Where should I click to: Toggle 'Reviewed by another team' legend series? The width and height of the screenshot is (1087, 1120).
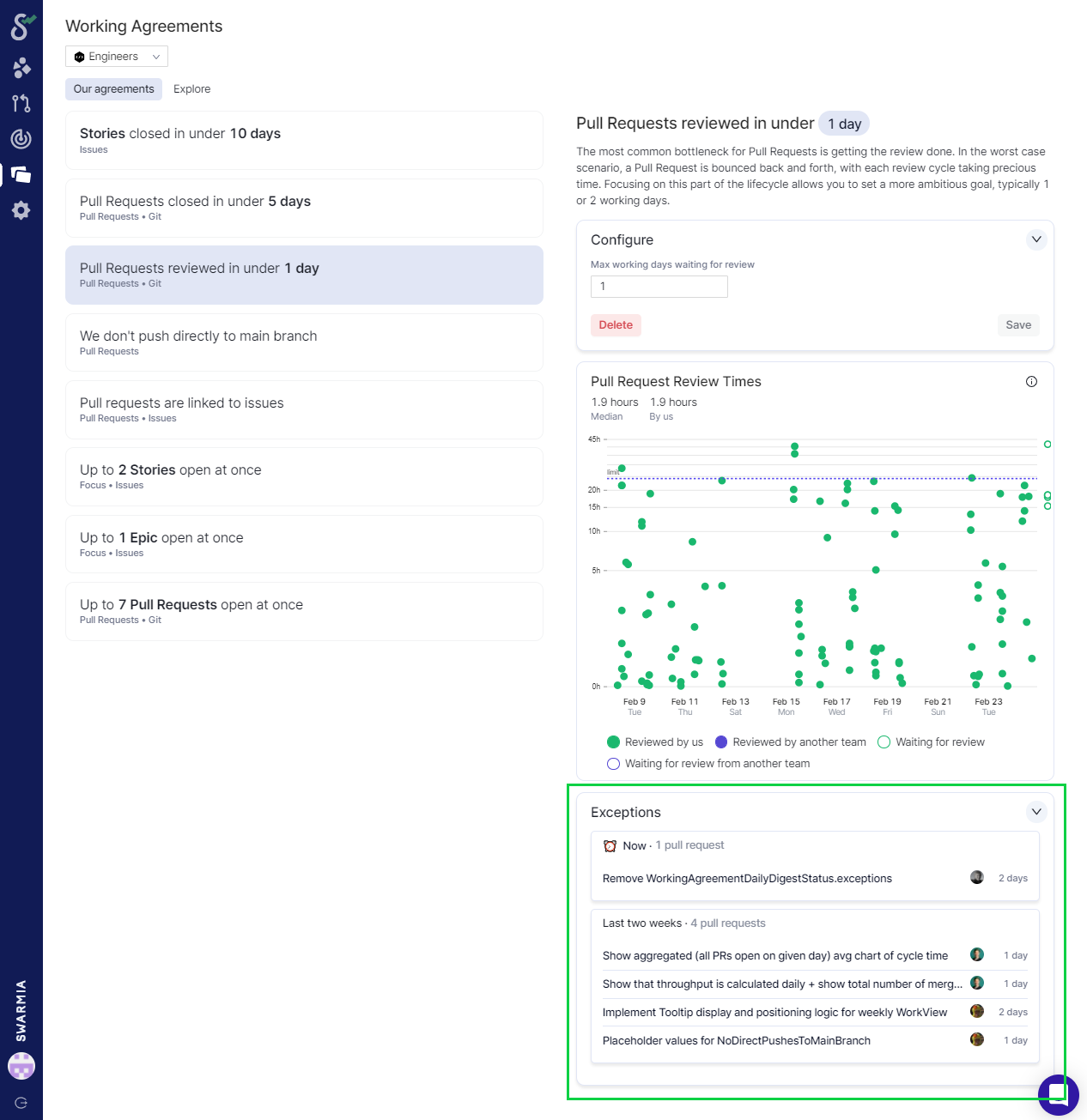point(790,742)
